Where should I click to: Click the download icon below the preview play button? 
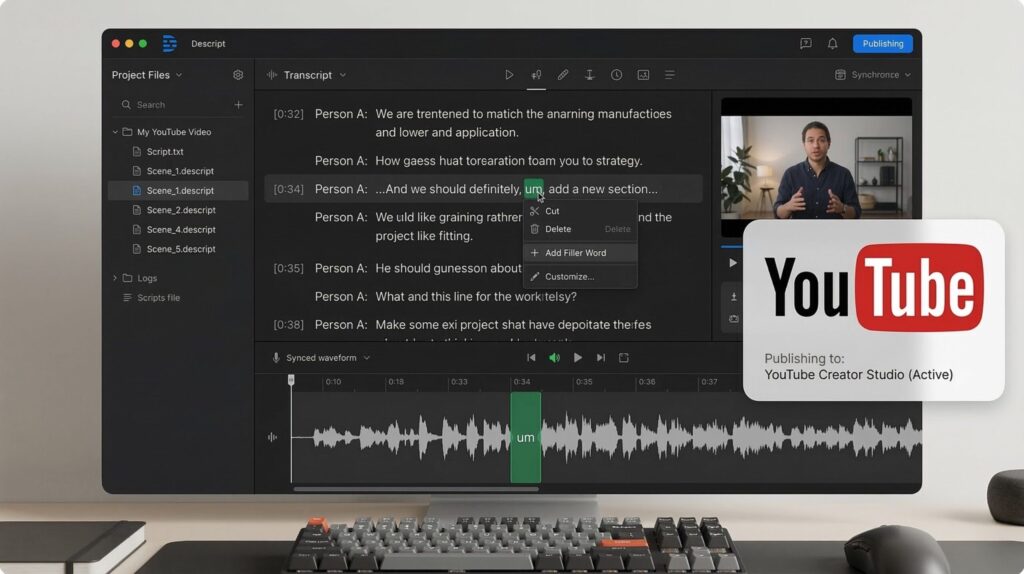tap(733, 296)
